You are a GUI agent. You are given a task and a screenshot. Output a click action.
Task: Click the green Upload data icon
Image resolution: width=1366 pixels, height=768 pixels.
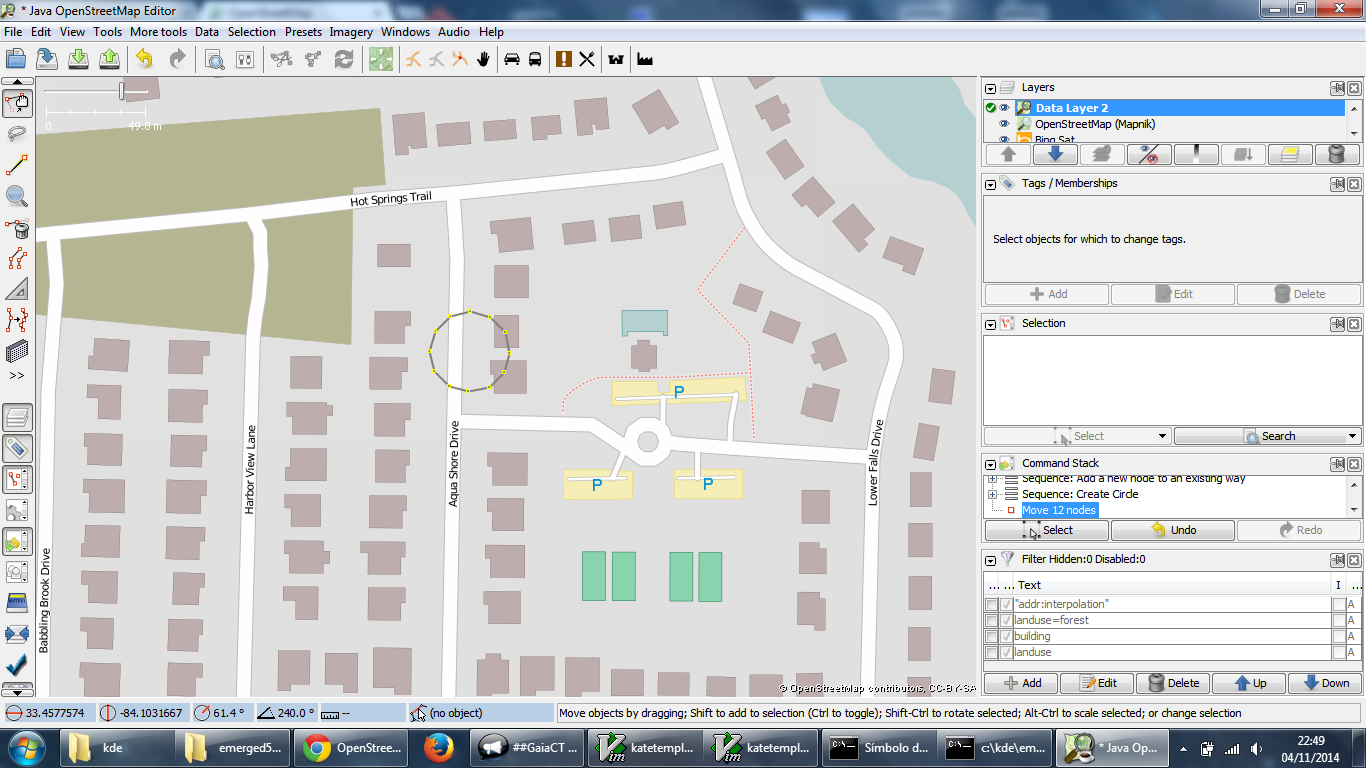click(x=110, y=59)
